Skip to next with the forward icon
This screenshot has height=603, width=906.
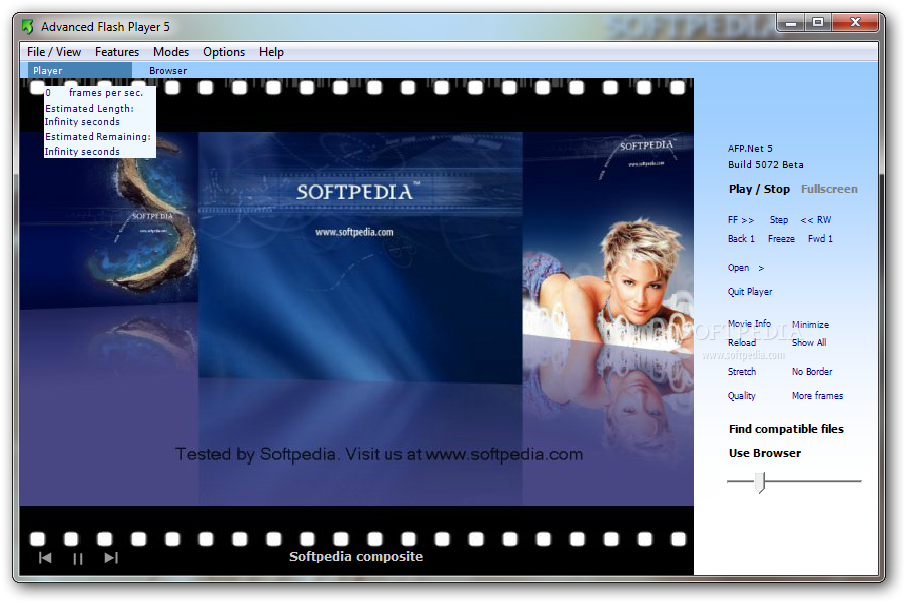pyautogui.click(x=112, y=558)
